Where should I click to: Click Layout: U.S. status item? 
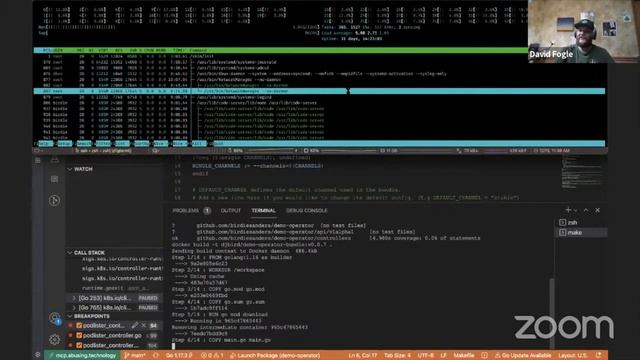(x=572, y=356)
